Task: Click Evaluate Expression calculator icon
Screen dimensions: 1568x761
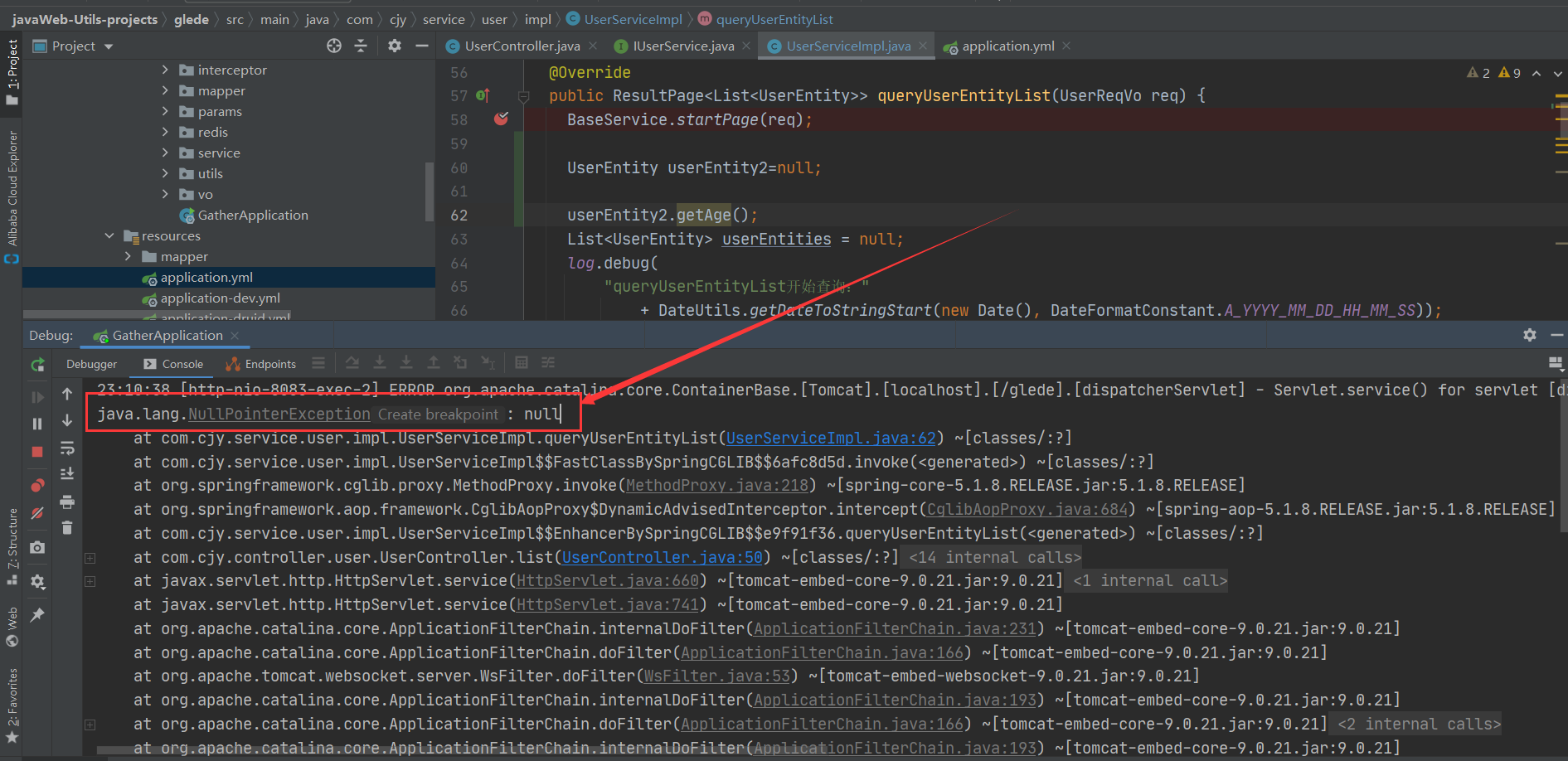Action: [522, 363]
